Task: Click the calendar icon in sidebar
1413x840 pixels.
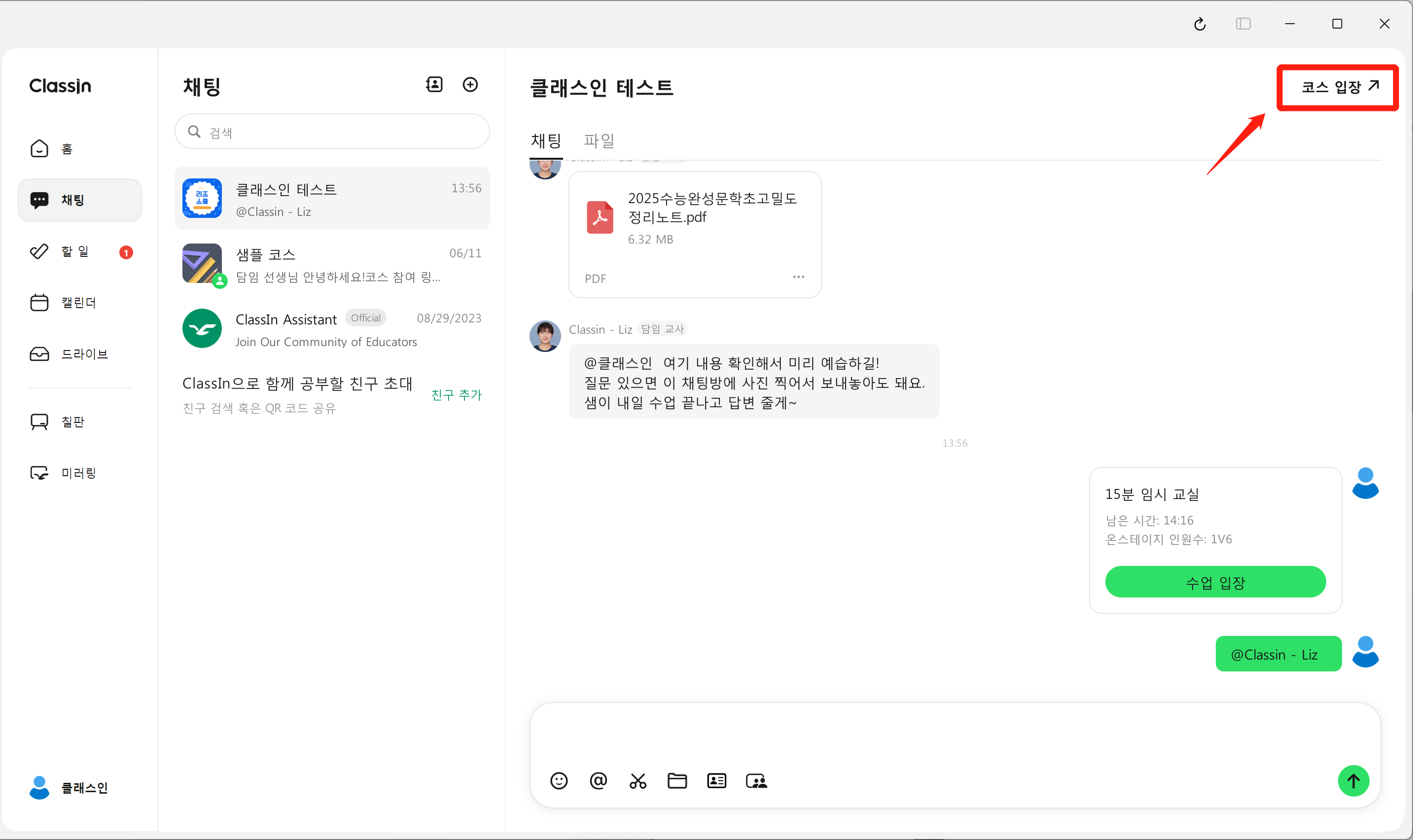Action: click(x=39, y=303)
